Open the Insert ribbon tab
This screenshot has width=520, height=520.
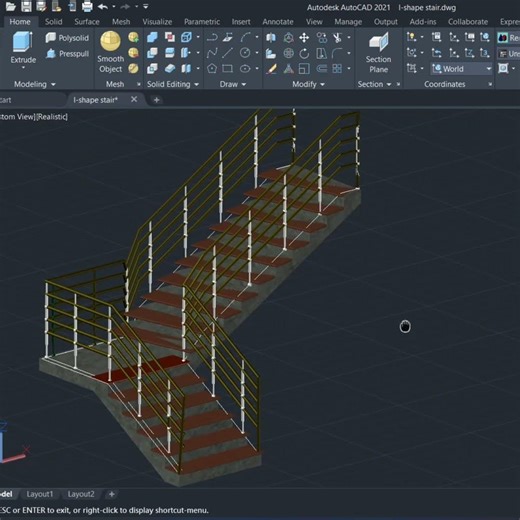pos(241,22)
